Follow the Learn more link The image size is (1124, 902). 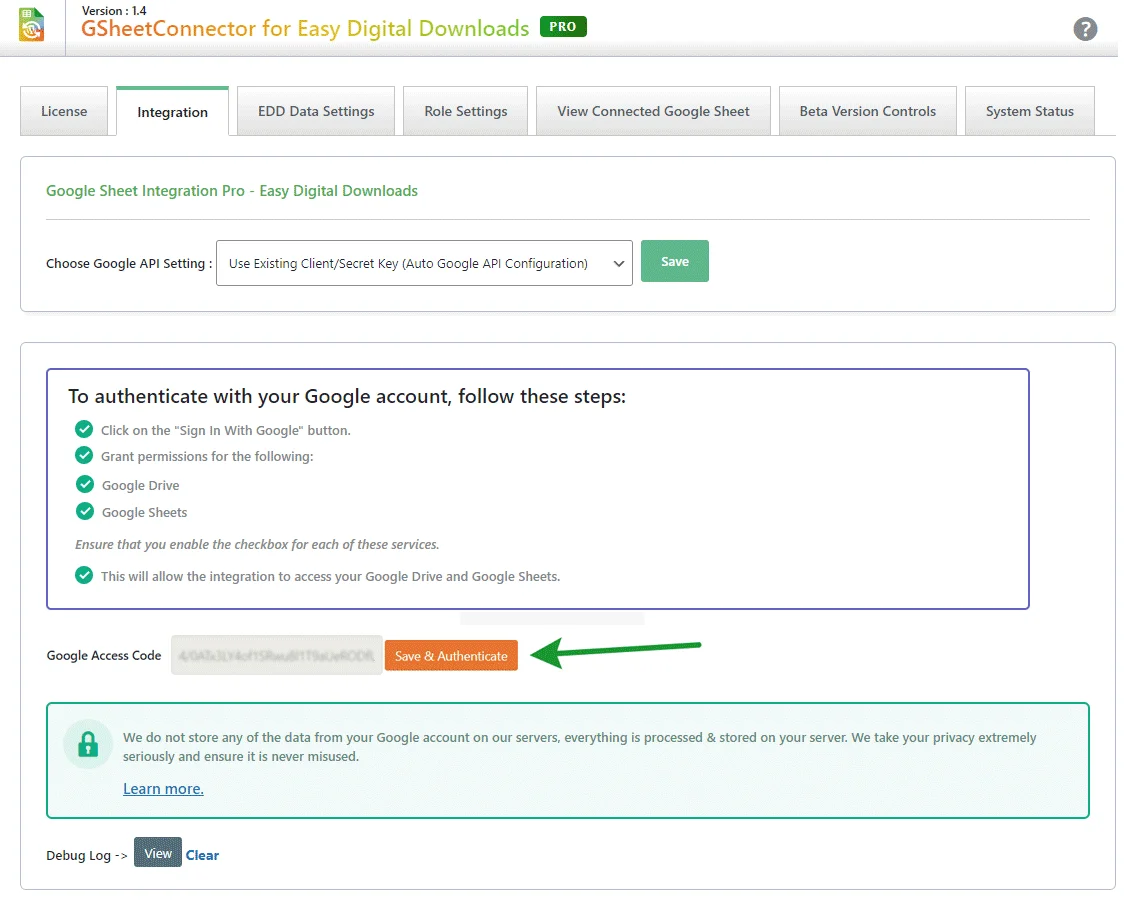click(x=163, y=789)
